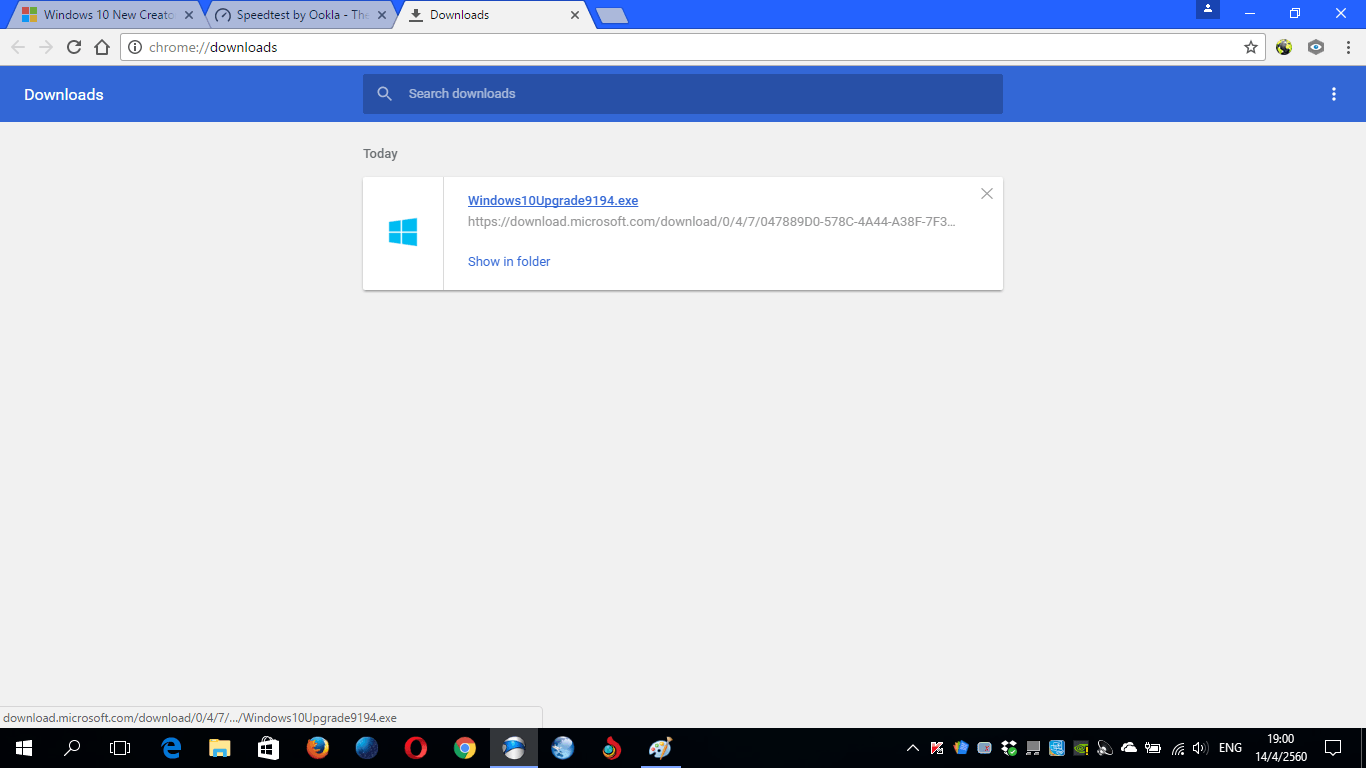Bookmark this page with the star

coord(1250,47)
